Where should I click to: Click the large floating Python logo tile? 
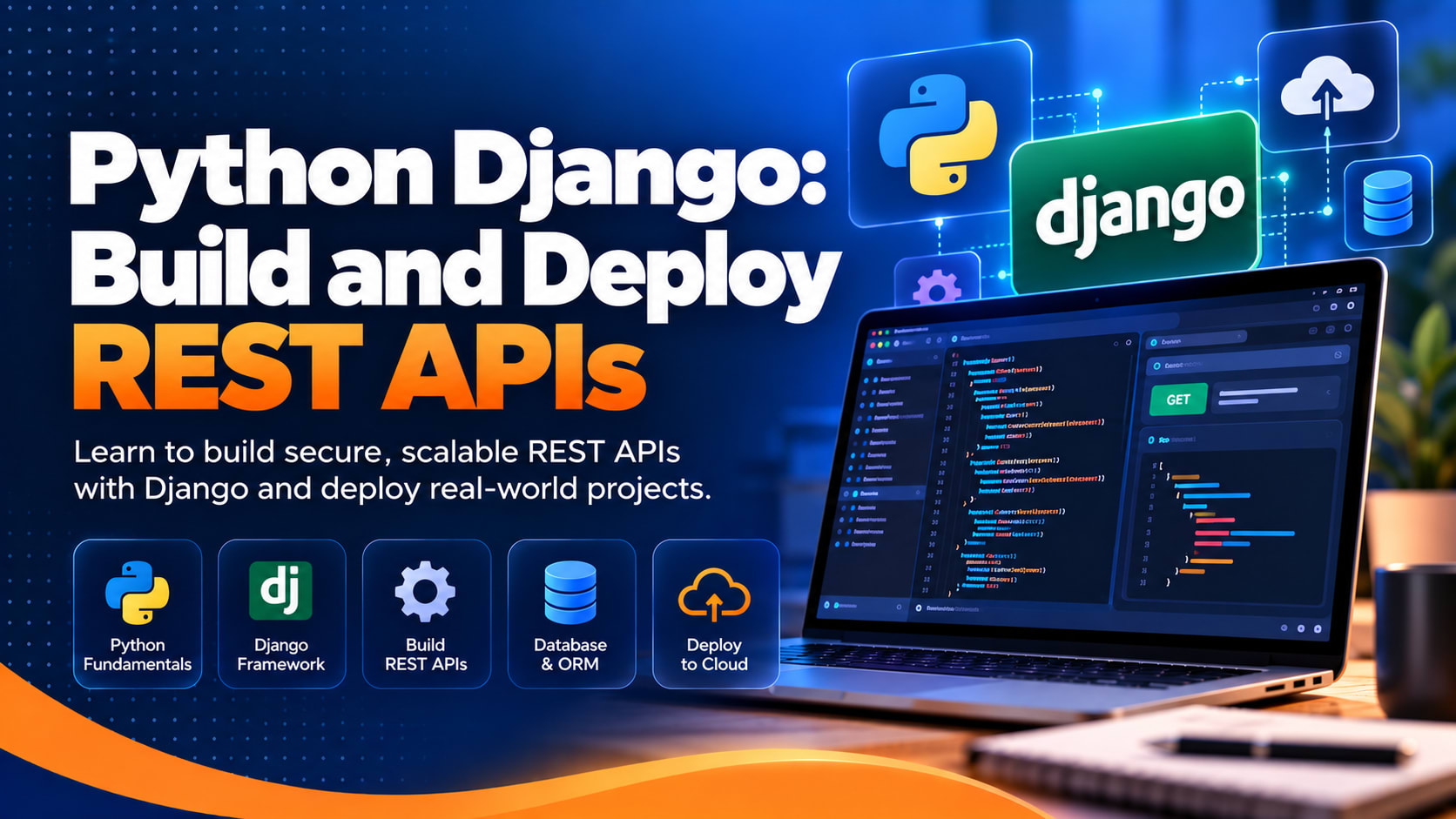click(x=940, y=133)
